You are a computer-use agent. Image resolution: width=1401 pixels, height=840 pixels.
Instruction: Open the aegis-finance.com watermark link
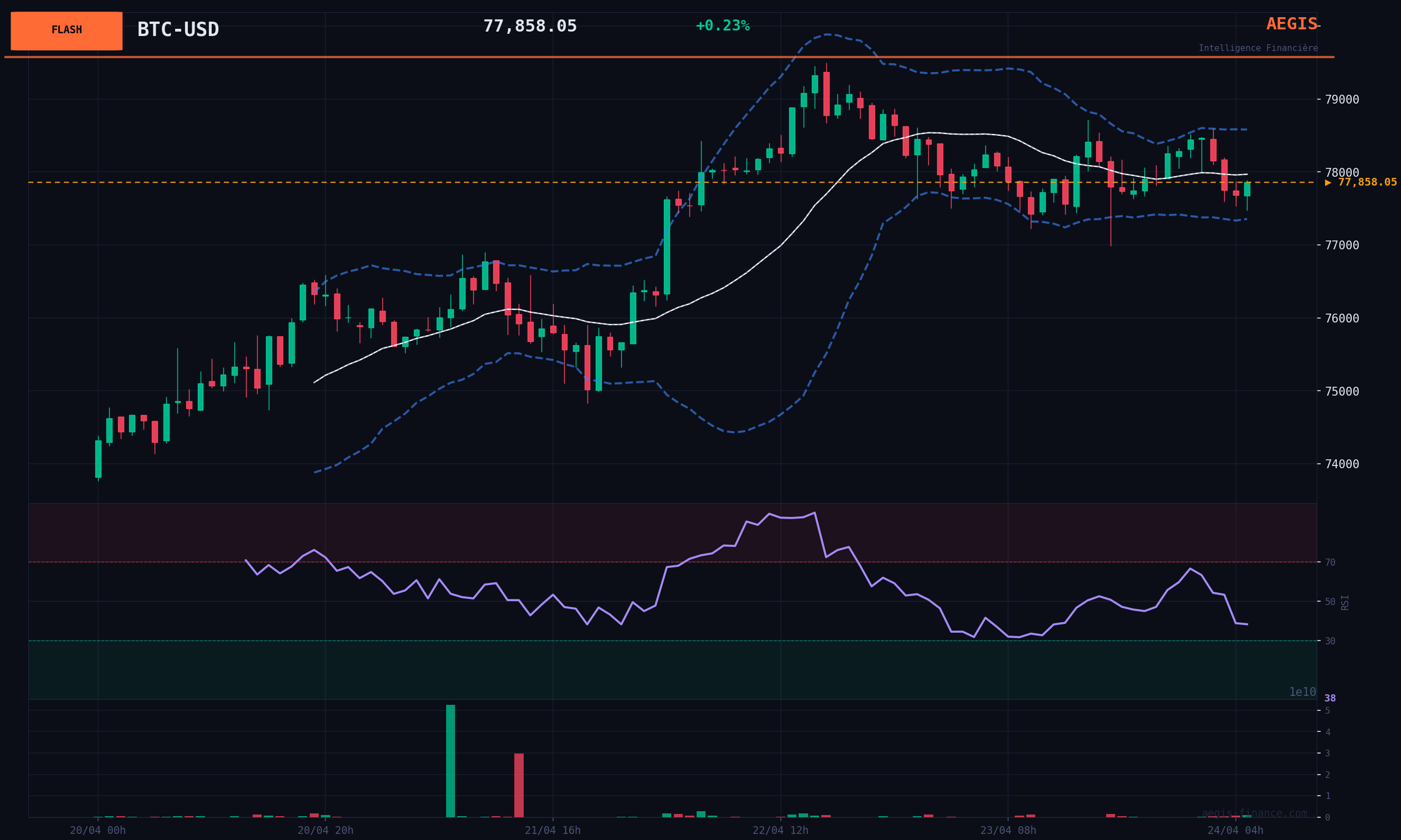(1254, 813)
